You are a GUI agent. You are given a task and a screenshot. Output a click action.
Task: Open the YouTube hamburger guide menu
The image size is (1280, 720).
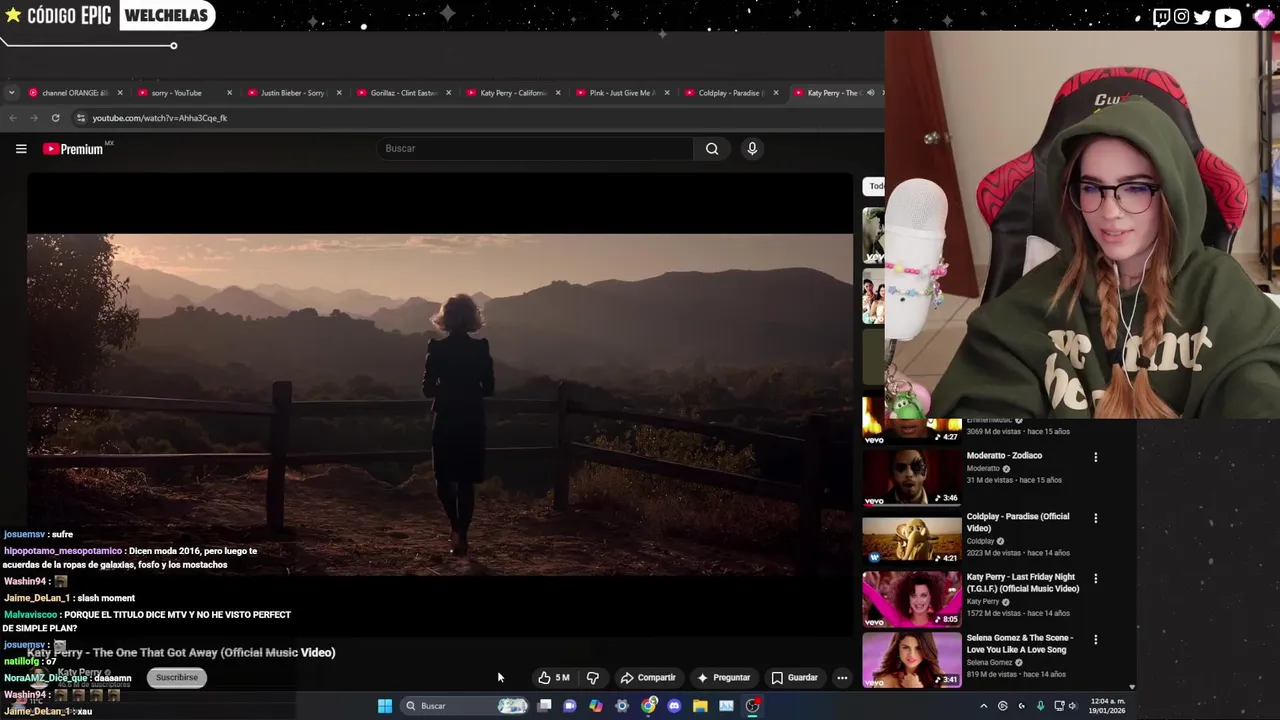[21, 149]
